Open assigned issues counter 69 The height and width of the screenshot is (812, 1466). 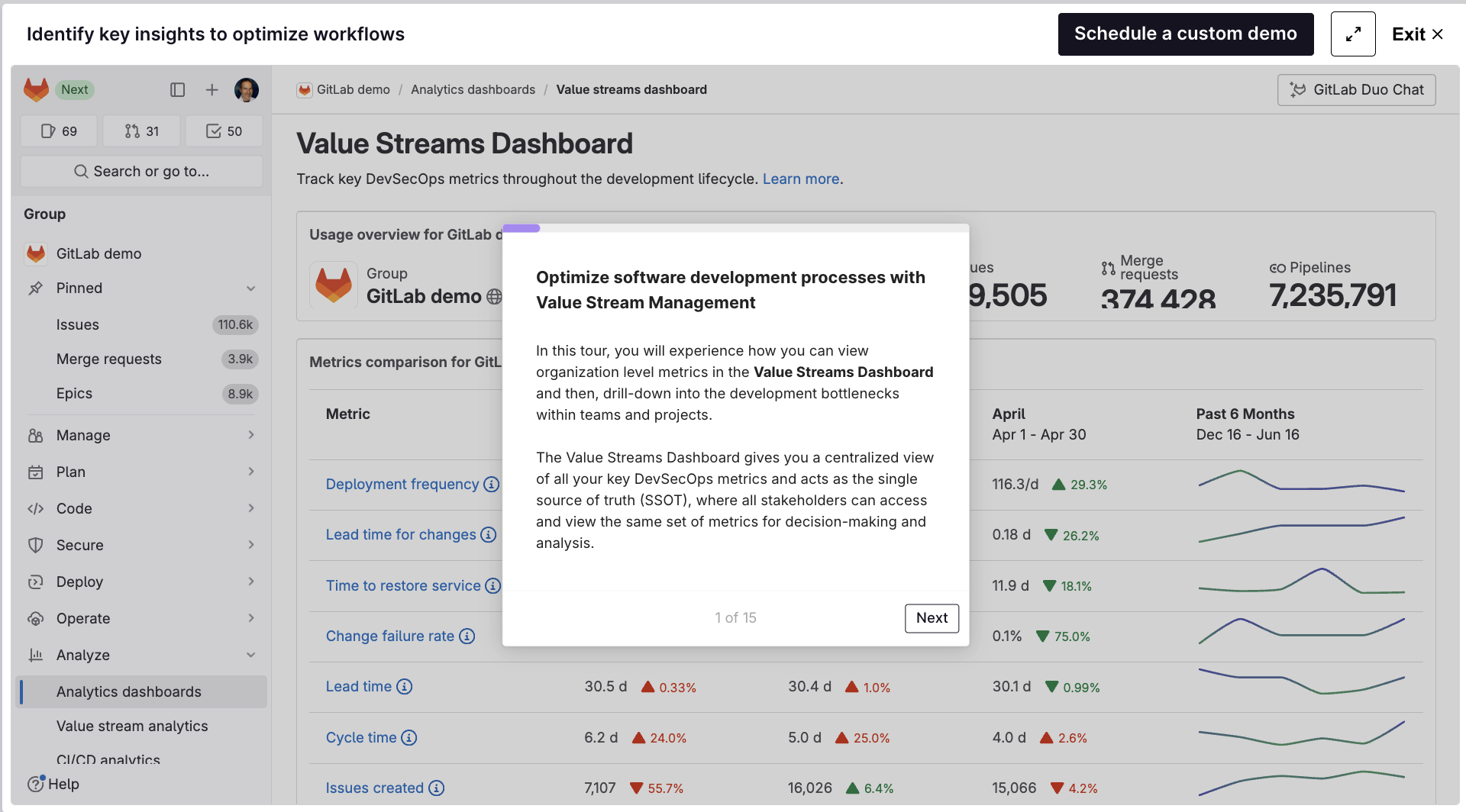[x=59, y=131]
